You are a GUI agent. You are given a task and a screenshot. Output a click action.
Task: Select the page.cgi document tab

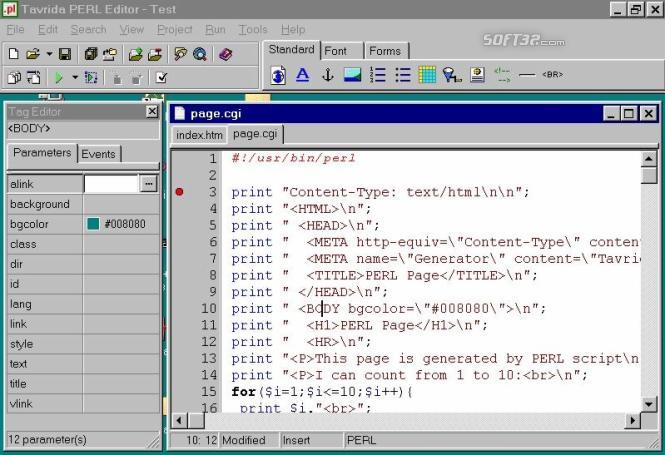(255, 134)
